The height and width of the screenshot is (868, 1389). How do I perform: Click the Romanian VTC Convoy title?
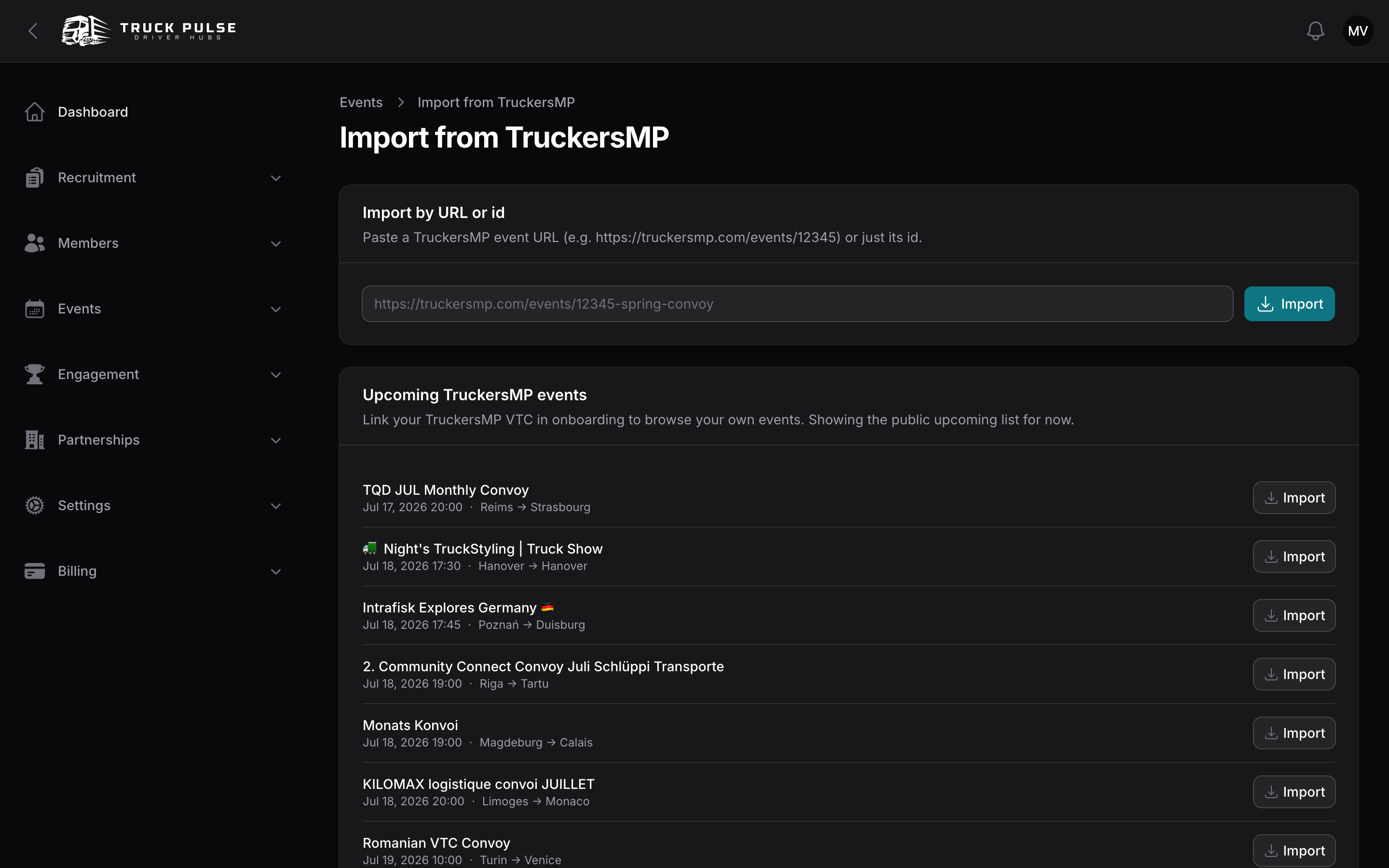click(x=436, y=843)
